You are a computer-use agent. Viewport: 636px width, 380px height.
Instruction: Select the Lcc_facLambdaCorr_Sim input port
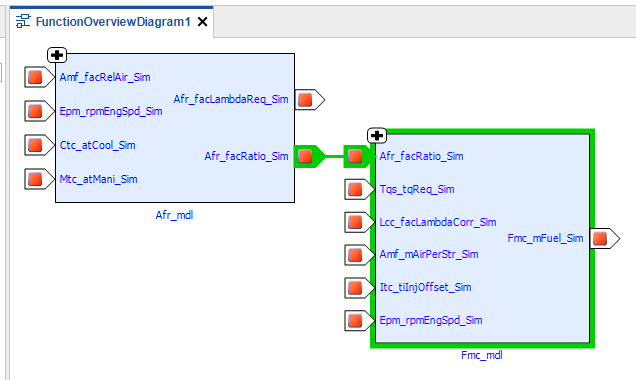[x=359, y=222]
